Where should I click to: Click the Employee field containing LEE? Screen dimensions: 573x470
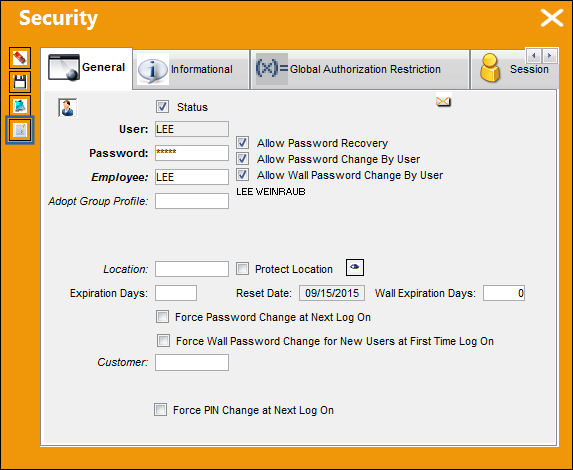click(x=192, y=177)
